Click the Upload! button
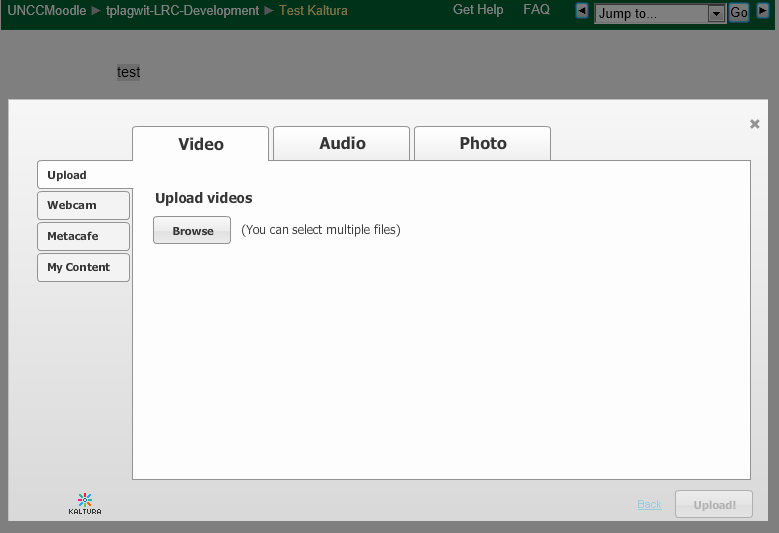 pyautogui.click(x=714, y=504)
